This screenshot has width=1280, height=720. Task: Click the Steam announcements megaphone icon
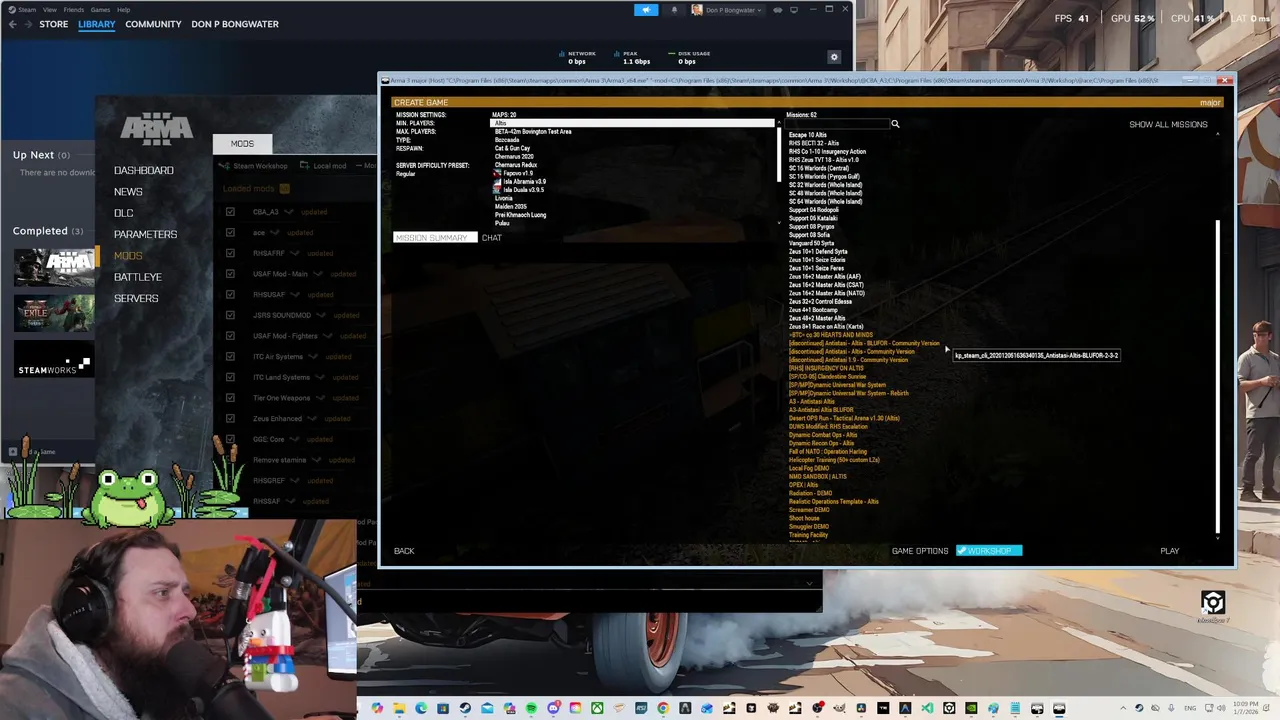tap(646, 10)
